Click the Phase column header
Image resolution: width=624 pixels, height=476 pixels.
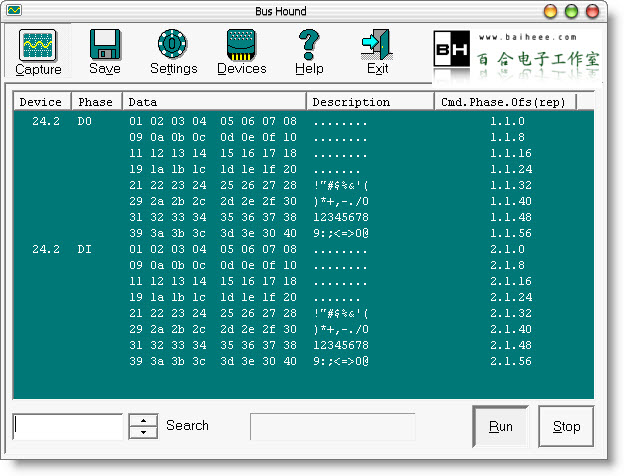(x=97, y=102)
